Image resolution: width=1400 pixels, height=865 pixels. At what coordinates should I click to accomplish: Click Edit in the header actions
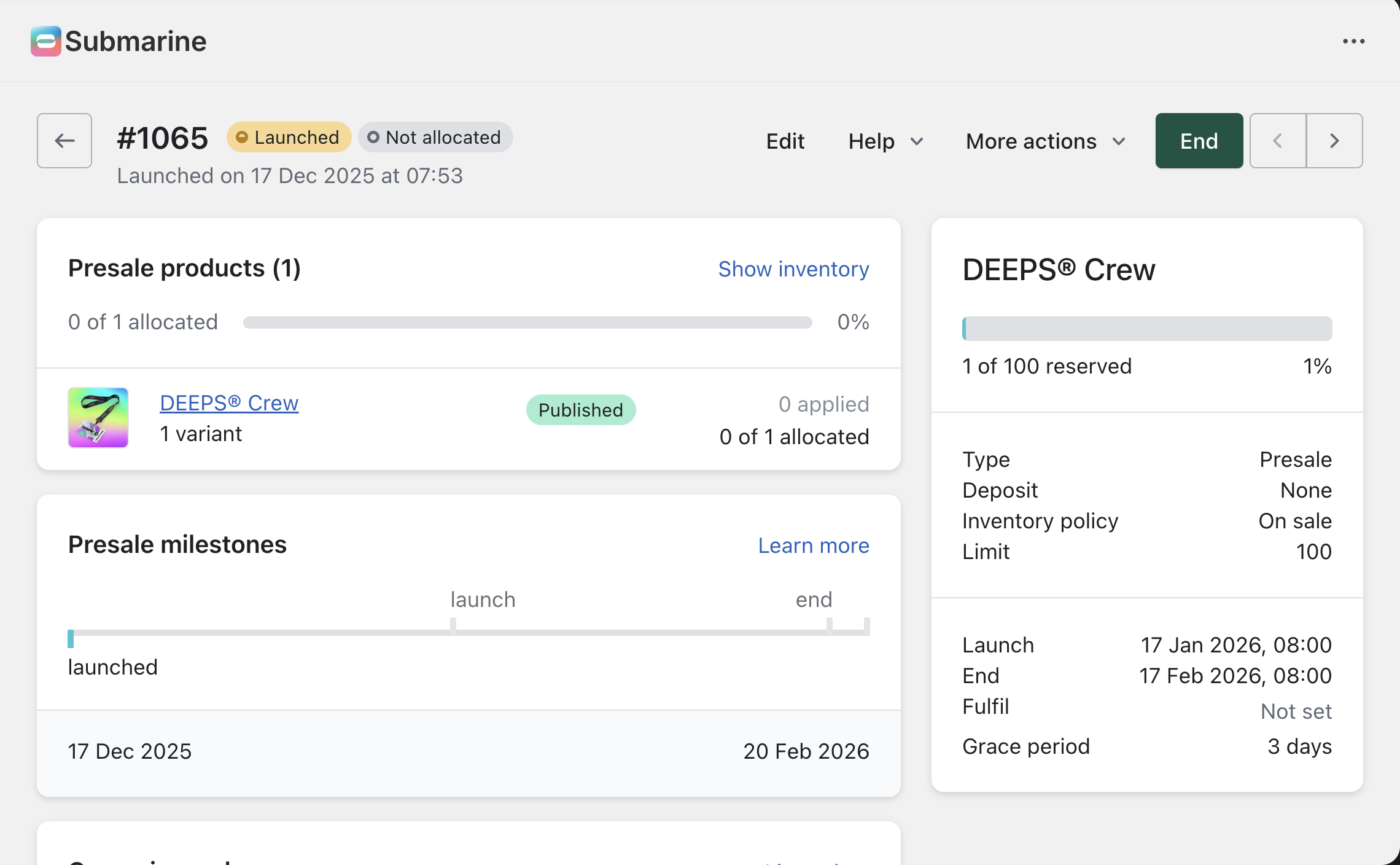[785, 141]
